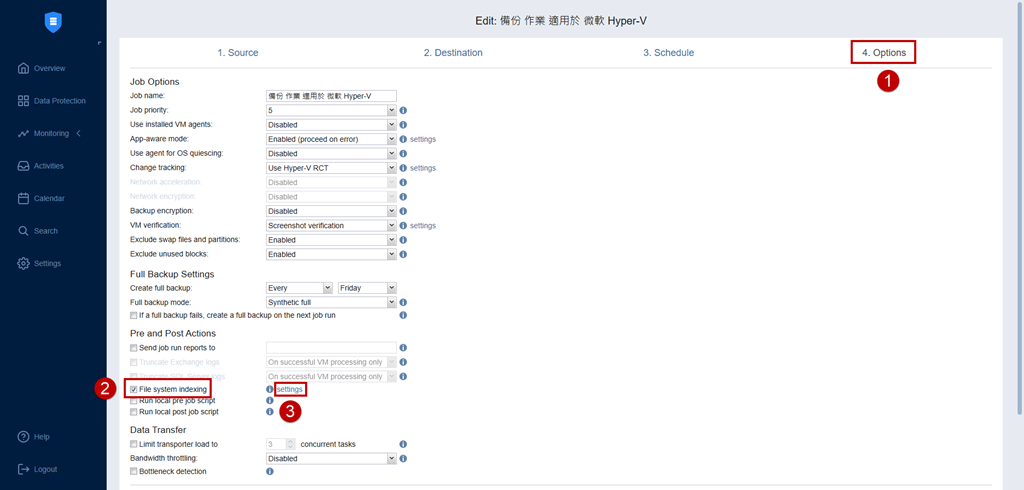Screen dimensions: 1024x490
Task: Show info for Backup encryption
Action: pos(403,211)
